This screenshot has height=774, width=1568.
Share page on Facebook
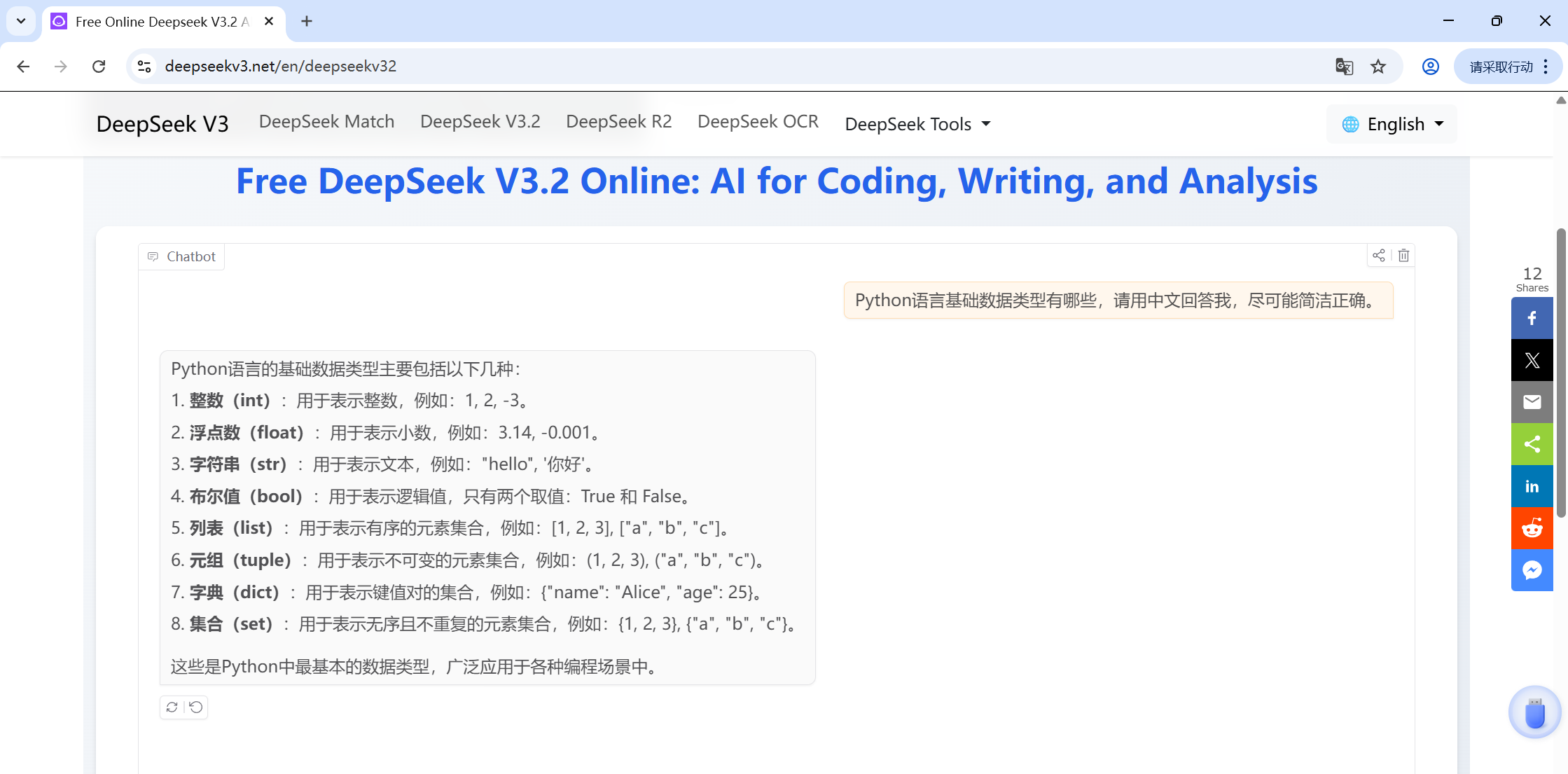pos(1532,318)
